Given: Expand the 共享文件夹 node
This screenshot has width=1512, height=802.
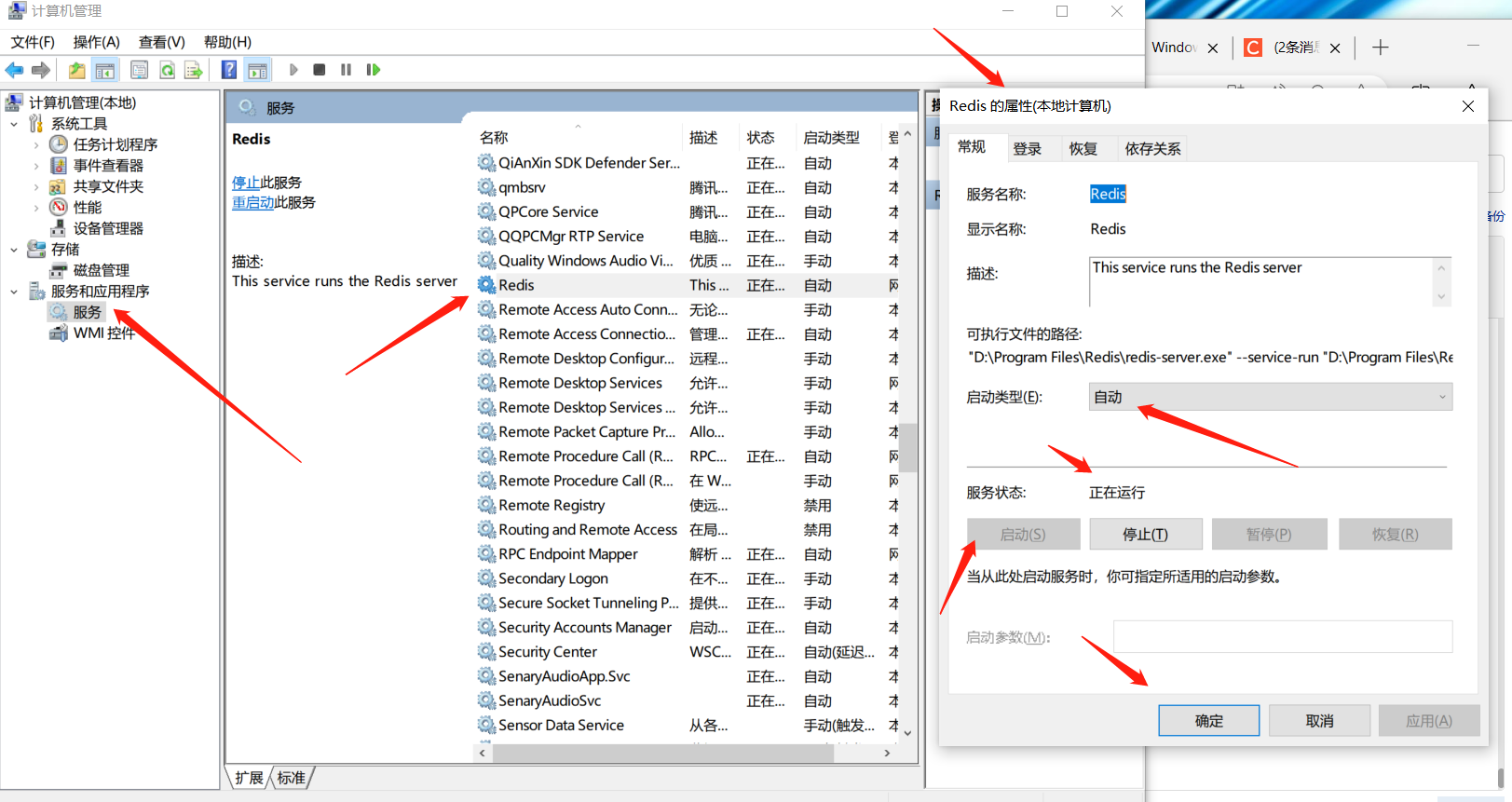Looking at the screenshot, I should click(x=36, y=186).
